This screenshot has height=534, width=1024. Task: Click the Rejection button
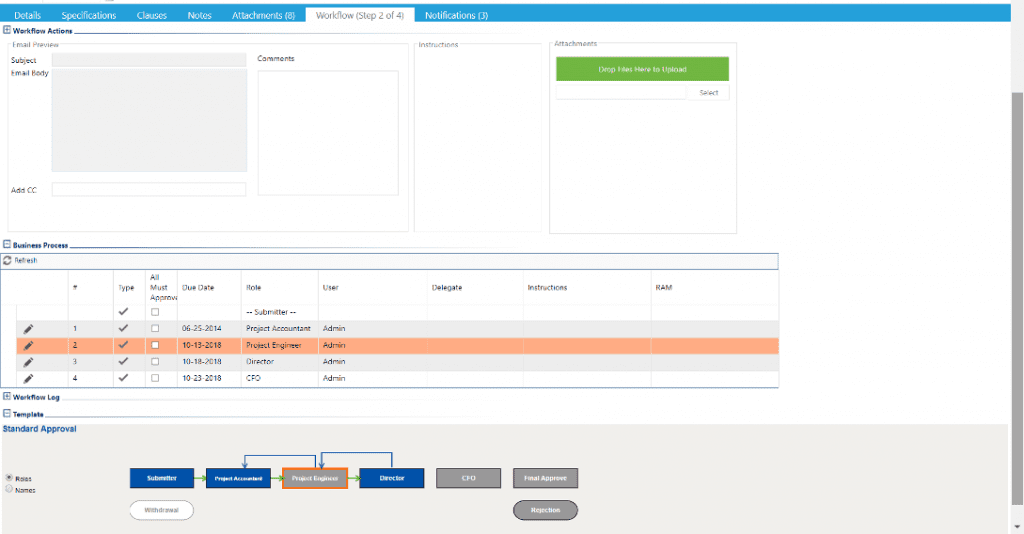point(545,510)
